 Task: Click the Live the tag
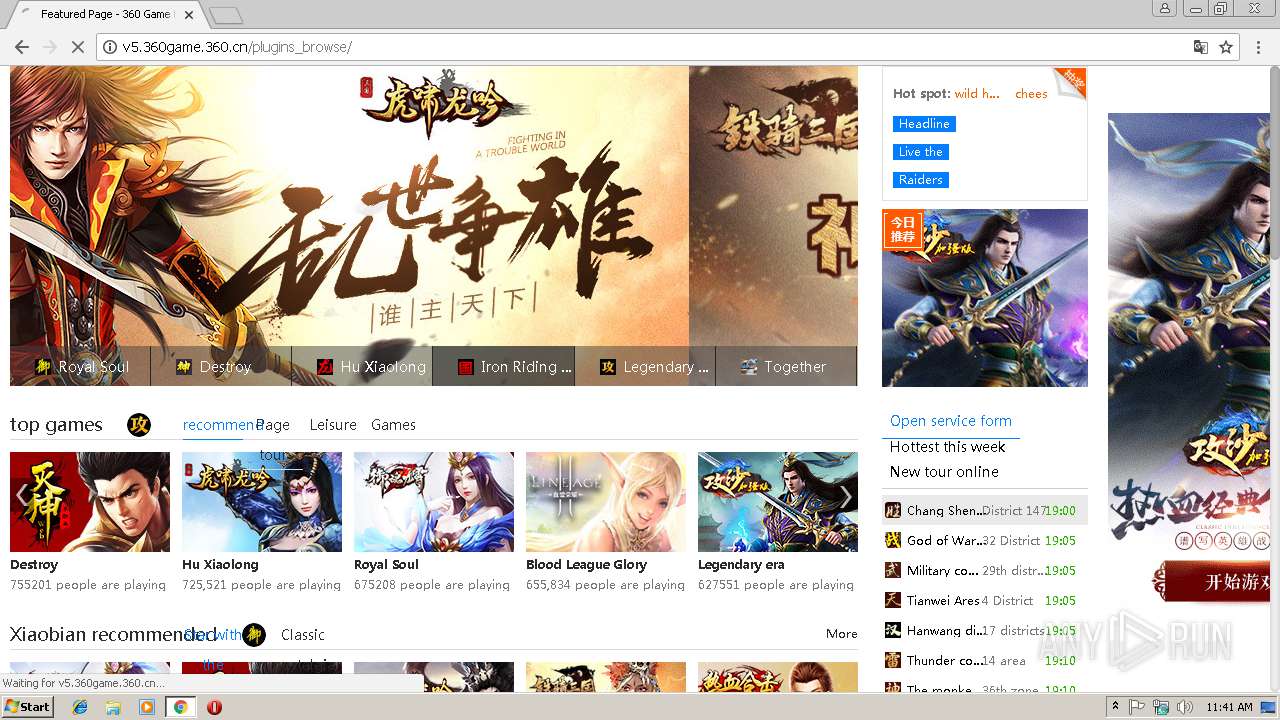[921, 152]
